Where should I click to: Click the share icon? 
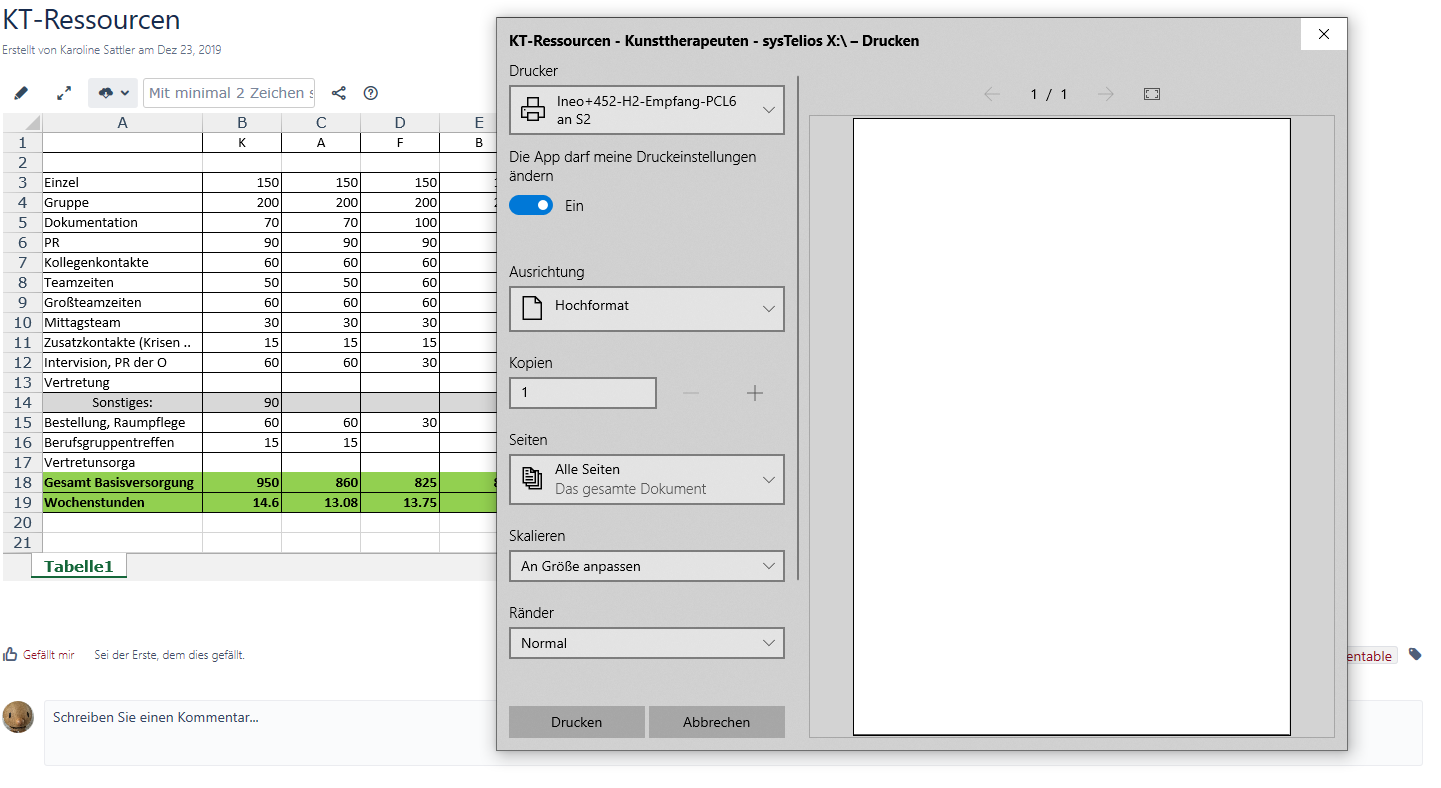(x=338, y=92)
